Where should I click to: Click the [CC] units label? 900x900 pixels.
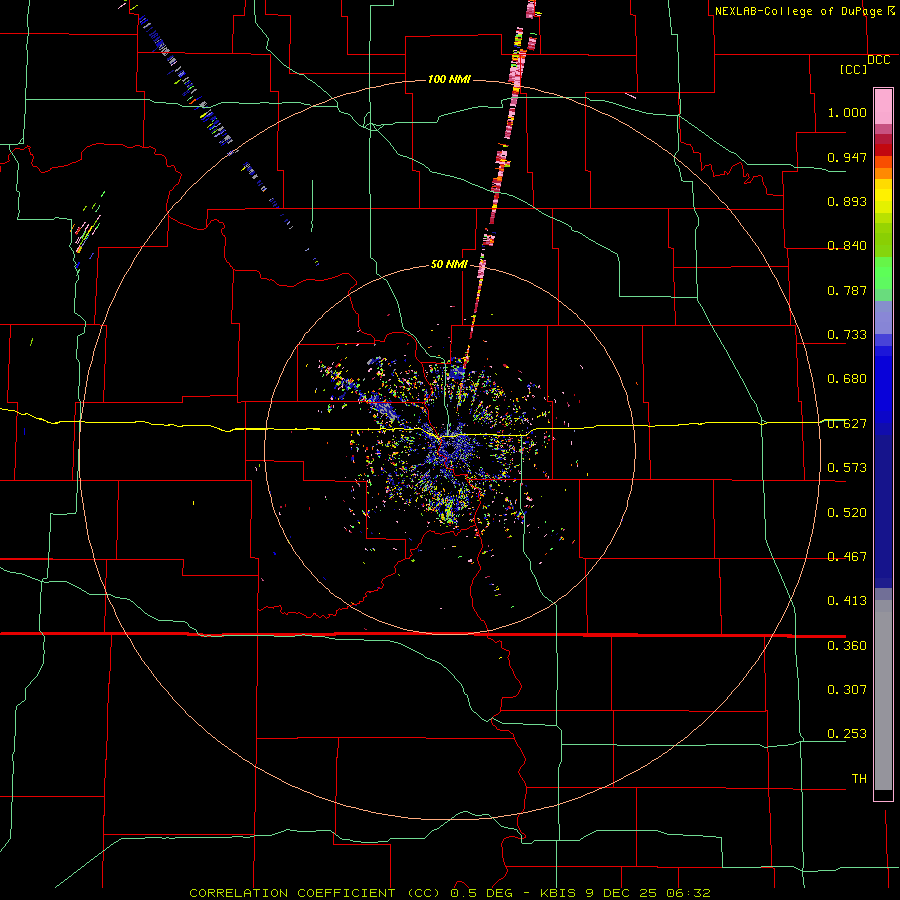point(853,69)
